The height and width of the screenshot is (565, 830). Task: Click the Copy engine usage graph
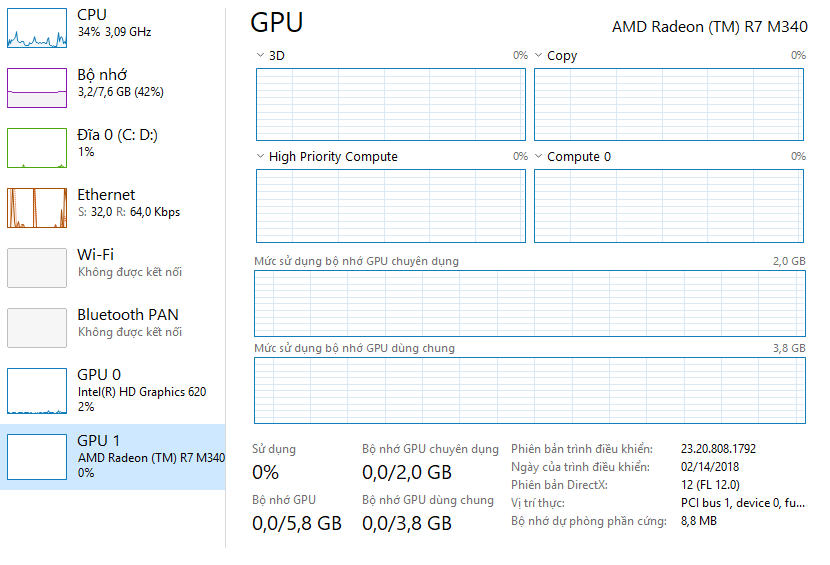669,104
